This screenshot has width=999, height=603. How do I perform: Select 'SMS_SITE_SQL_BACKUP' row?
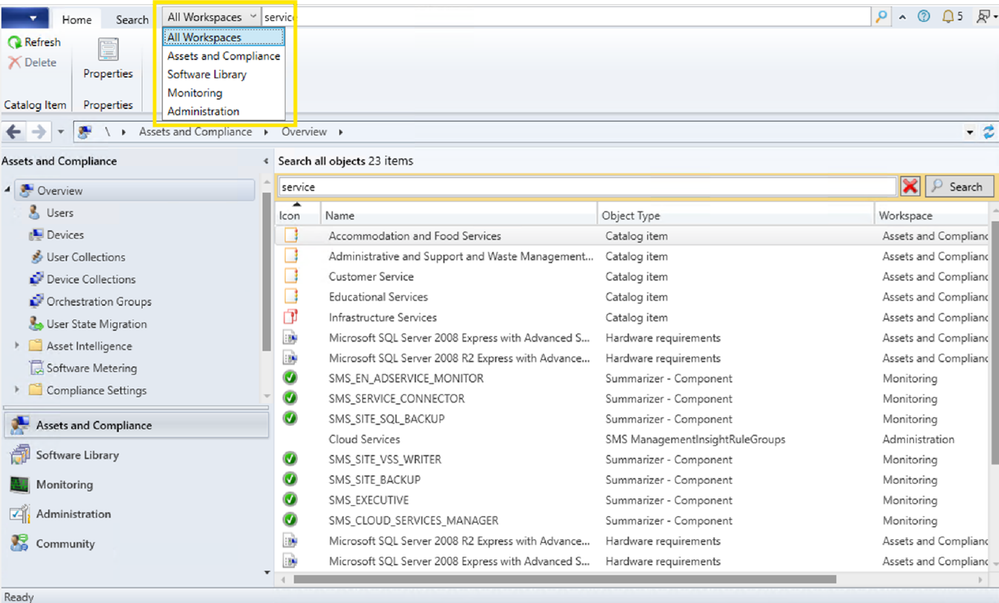click(632, 419)
